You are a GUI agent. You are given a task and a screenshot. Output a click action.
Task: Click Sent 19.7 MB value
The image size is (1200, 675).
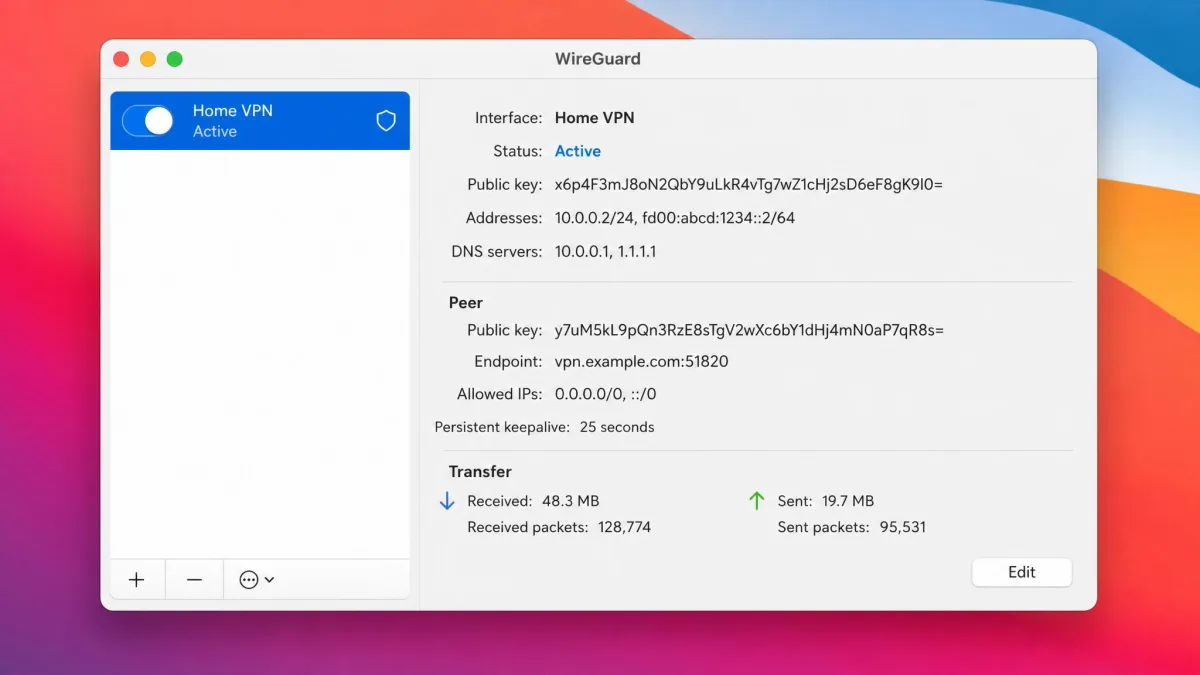848,501
